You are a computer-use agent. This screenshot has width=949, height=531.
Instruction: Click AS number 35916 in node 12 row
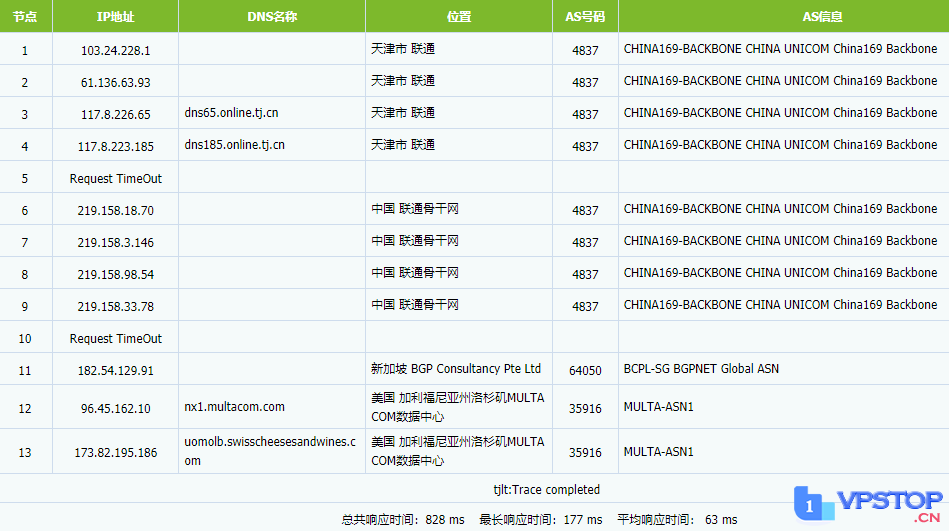pyautogui.click(x=585, y=409)
